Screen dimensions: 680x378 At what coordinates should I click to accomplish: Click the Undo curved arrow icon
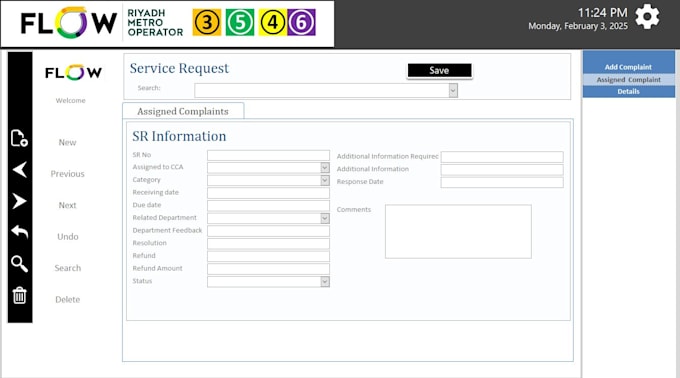tap(20, 232)
